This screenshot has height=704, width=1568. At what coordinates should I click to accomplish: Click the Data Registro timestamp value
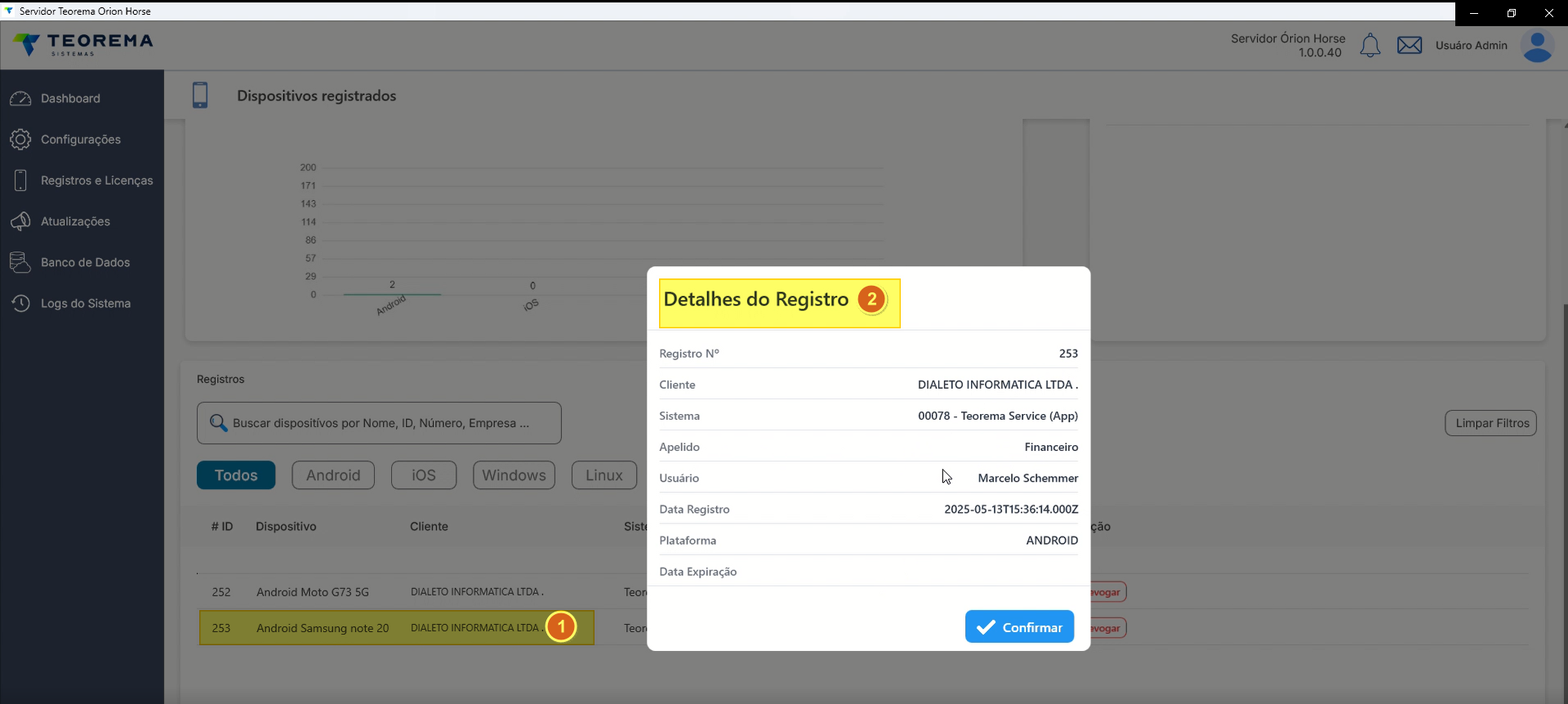pyautogui.click(x=1011, y=509)
